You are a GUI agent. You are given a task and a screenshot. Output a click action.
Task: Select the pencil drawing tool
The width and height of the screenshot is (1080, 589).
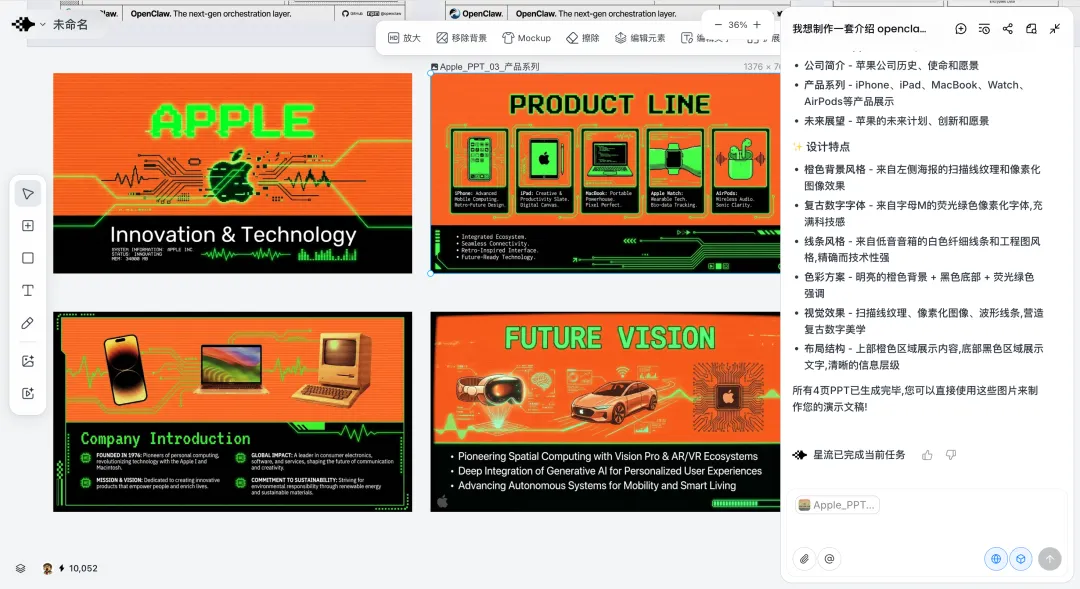tap(28, 323)
